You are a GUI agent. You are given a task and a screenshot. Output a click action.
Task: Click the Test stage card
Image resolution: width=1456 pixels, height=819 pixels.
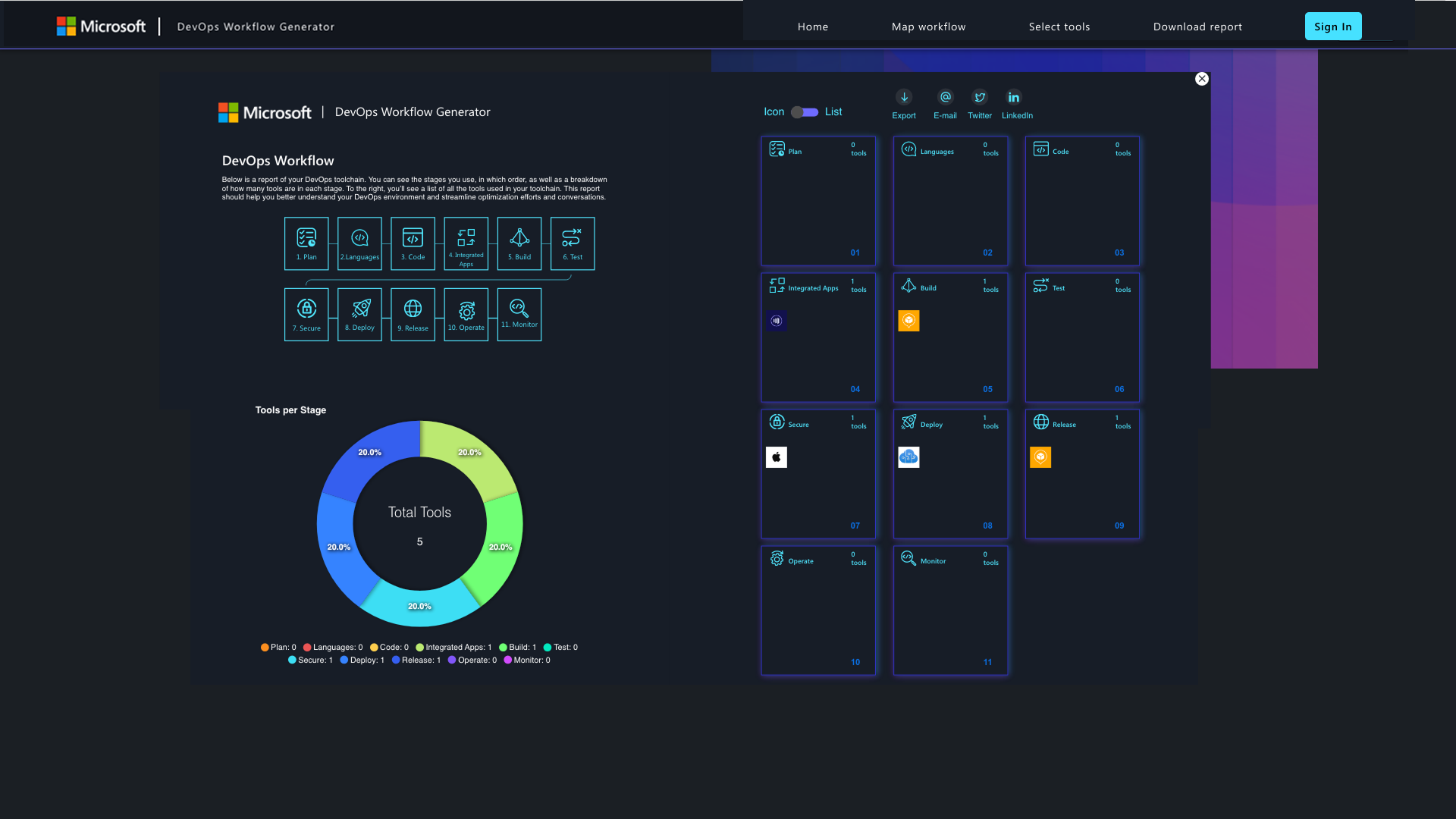tap(1082, 337)
